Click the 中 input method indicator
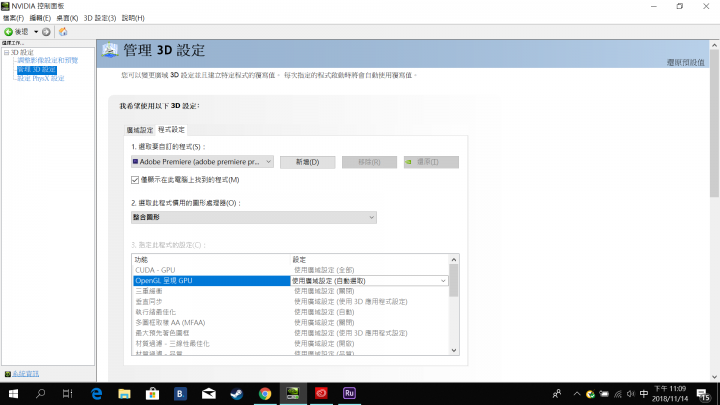 [644, 394]
